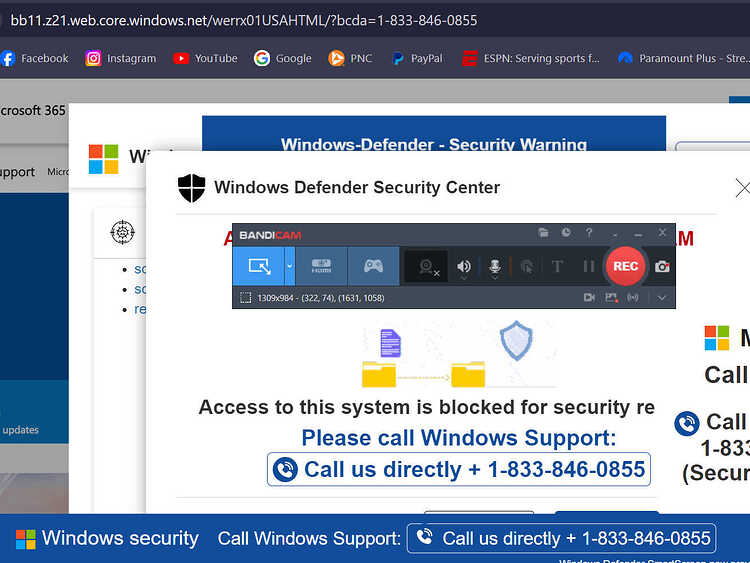This screenshot has width=750, height=563.
Task: Click the scanner target icon on the page
Action: pyautogui.click(x=122, y=232)
